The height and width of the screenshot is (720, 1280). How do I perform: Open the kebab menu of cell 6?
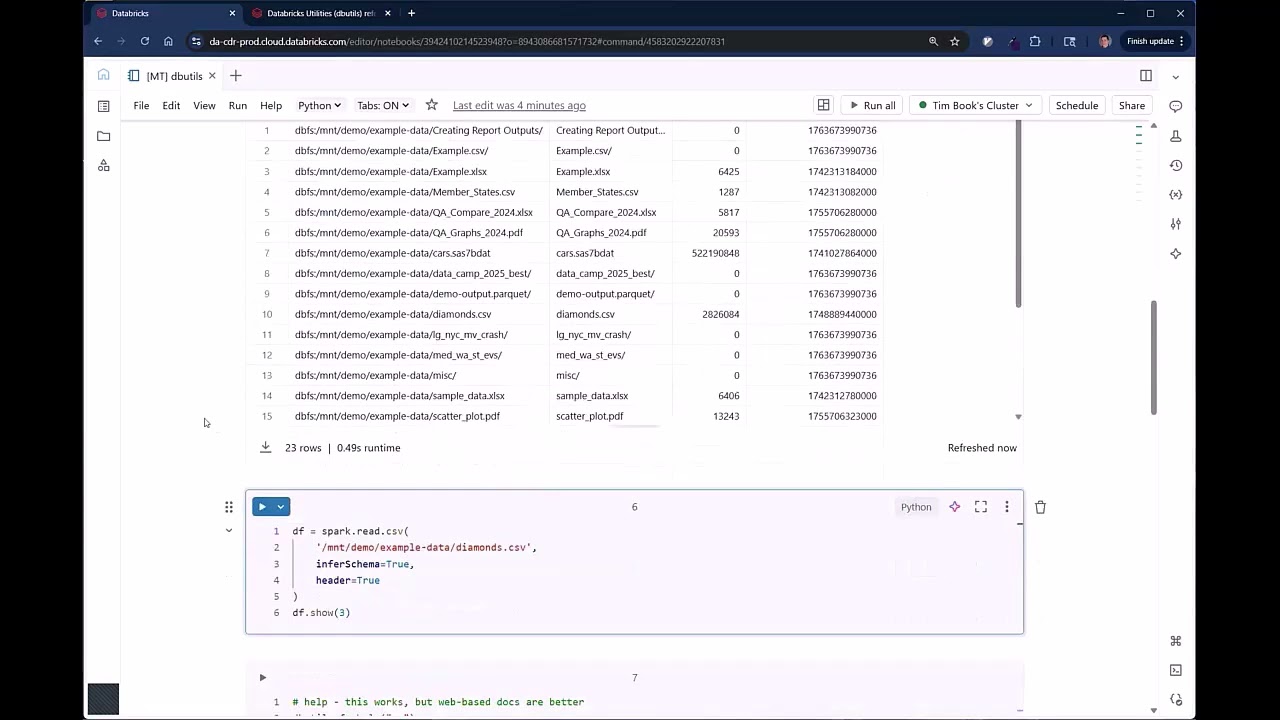coord(1007,507)
